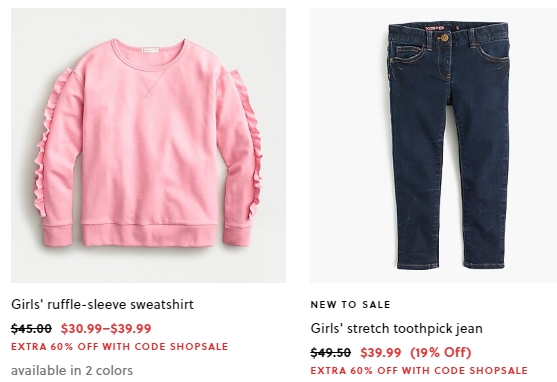Click the Girls' stretch toothpick jean title
The image size is (557, 382).
coord(396,328)
